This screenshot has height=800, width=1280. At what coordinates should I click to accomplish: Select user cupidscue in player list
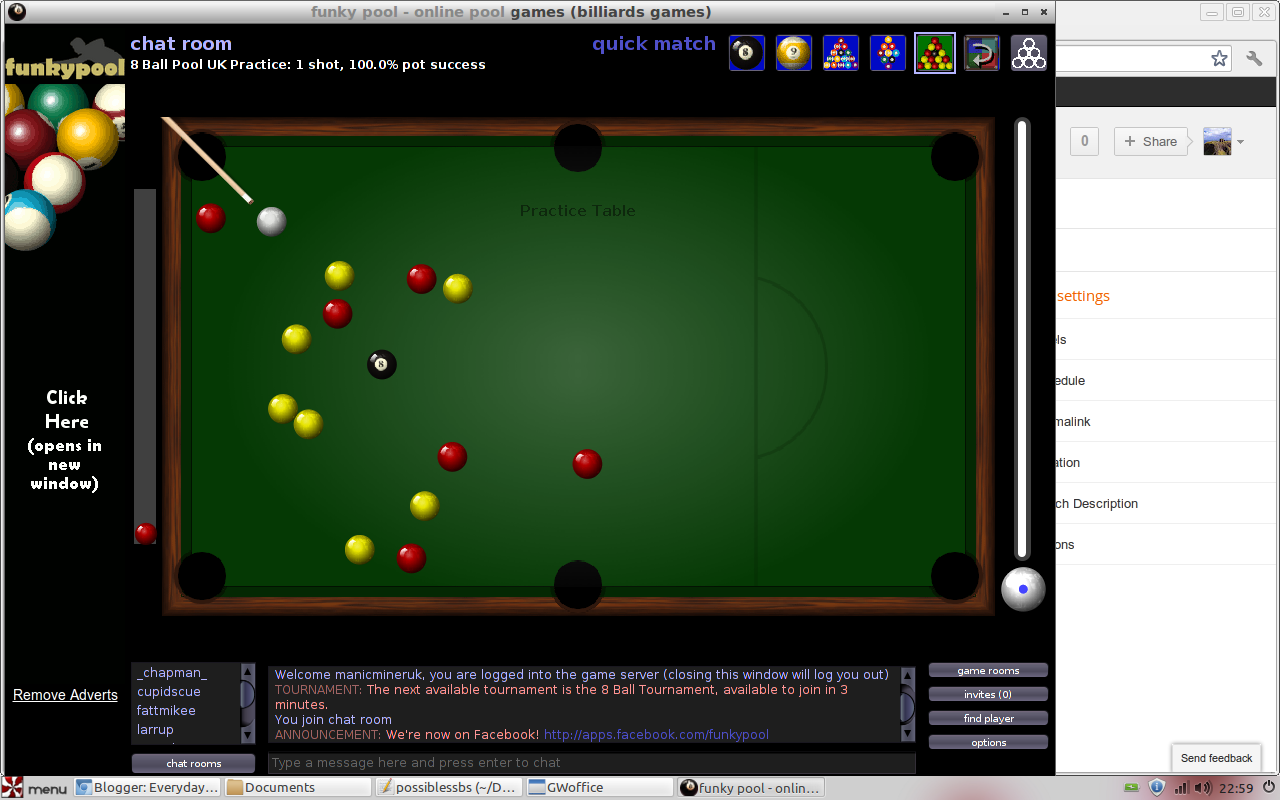pyautogui.click(x=169, y=692)
